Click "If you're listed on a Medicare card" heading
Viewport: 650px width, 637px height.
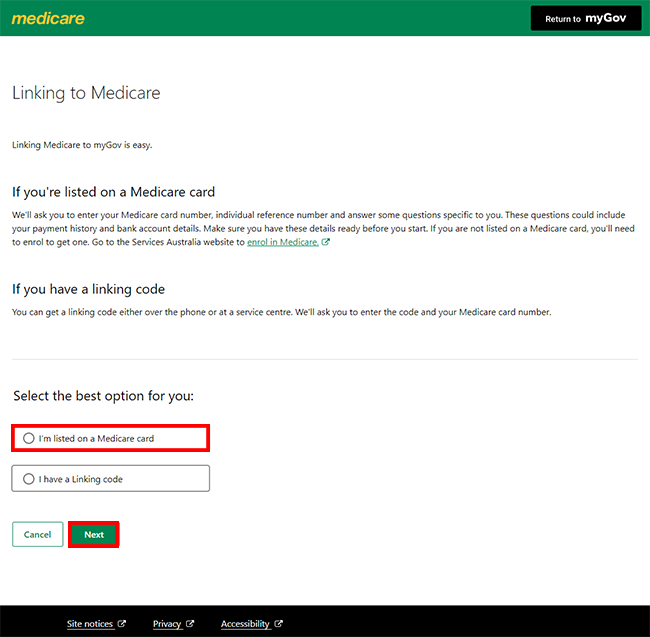113,191
